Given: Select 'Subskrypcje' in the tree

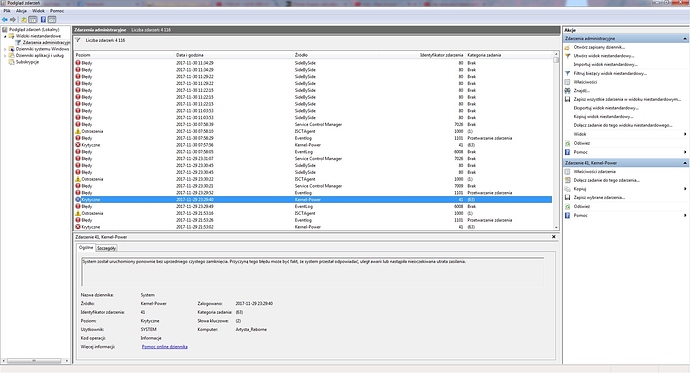Looking at the screenshot, I should [x=27, y=62].
